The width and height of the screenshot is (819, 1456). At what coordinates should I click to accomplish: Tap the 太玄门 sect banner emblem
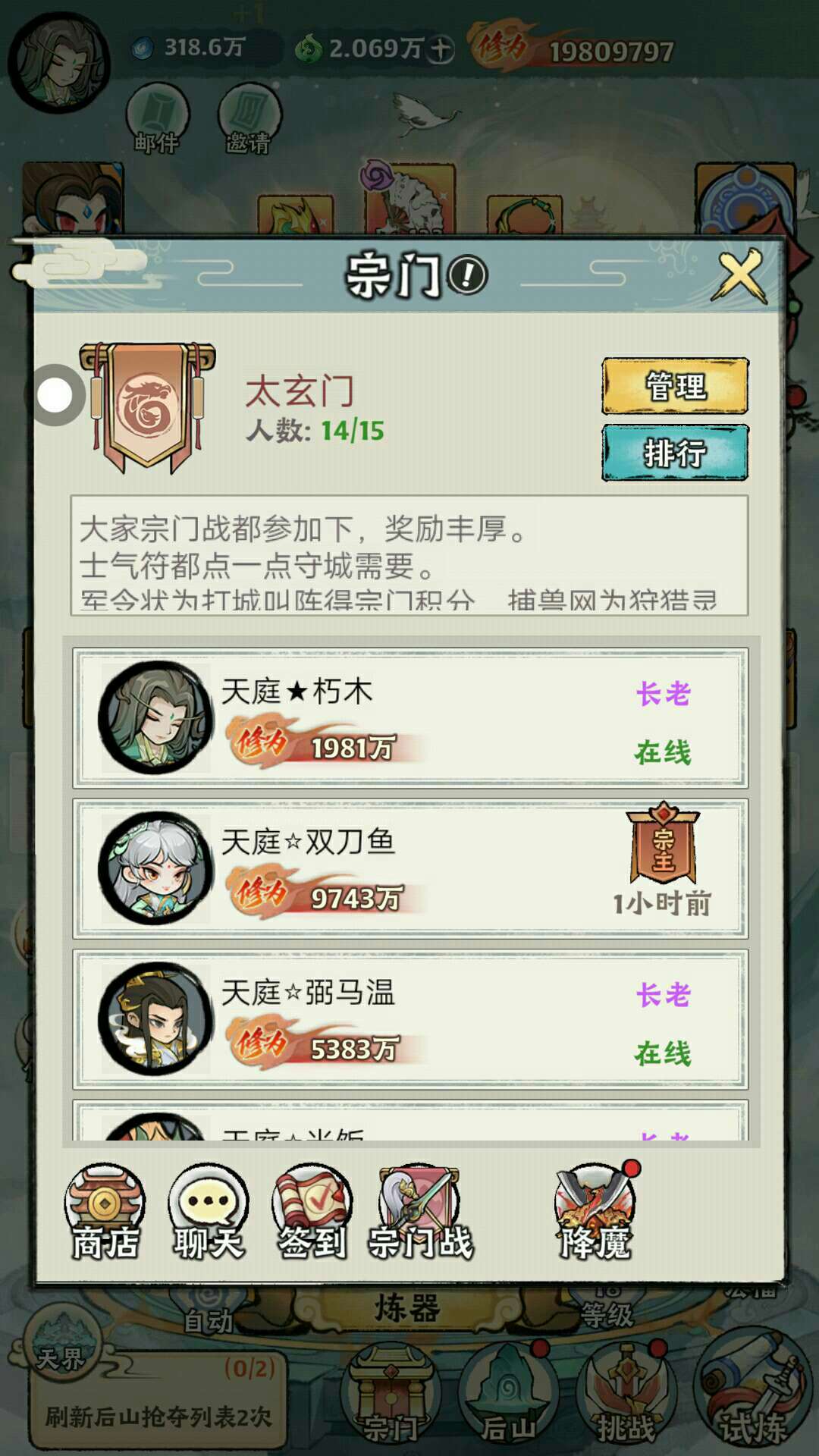[149, 408]
